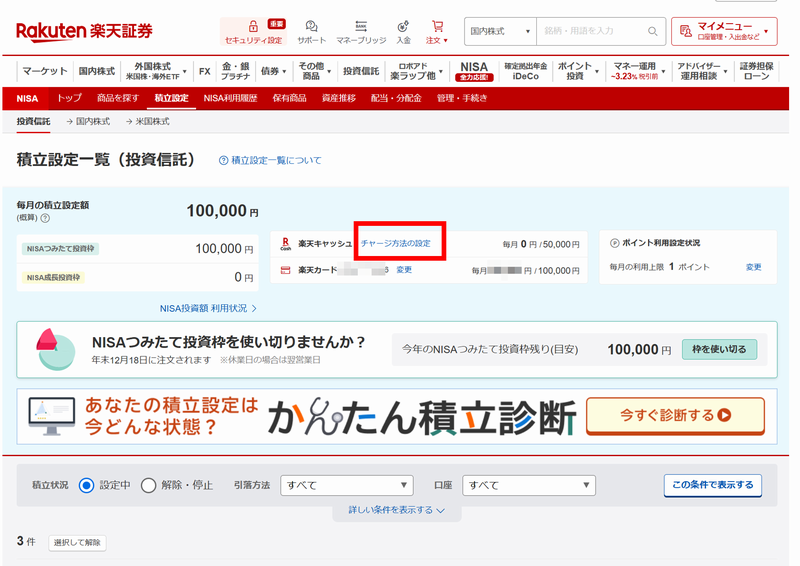Open the 金・銀プラチナ menu item
The height and width of the screenshot is (566, 800).
pos(235,71)
